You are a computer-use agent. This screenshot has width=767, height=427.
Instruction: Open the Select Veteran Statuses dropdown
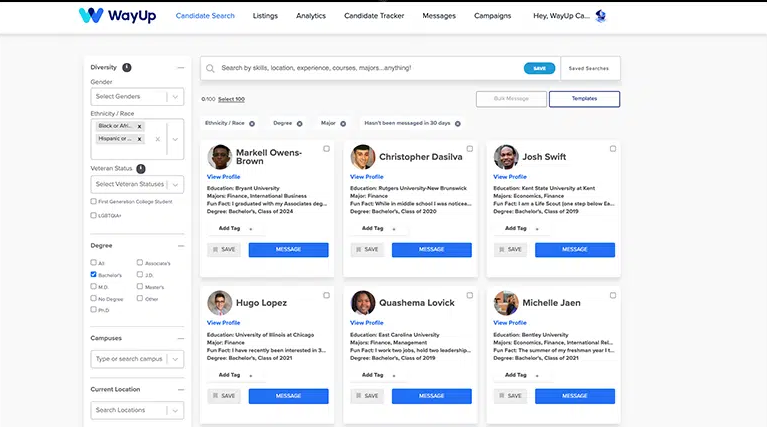(x=137, y=184)
